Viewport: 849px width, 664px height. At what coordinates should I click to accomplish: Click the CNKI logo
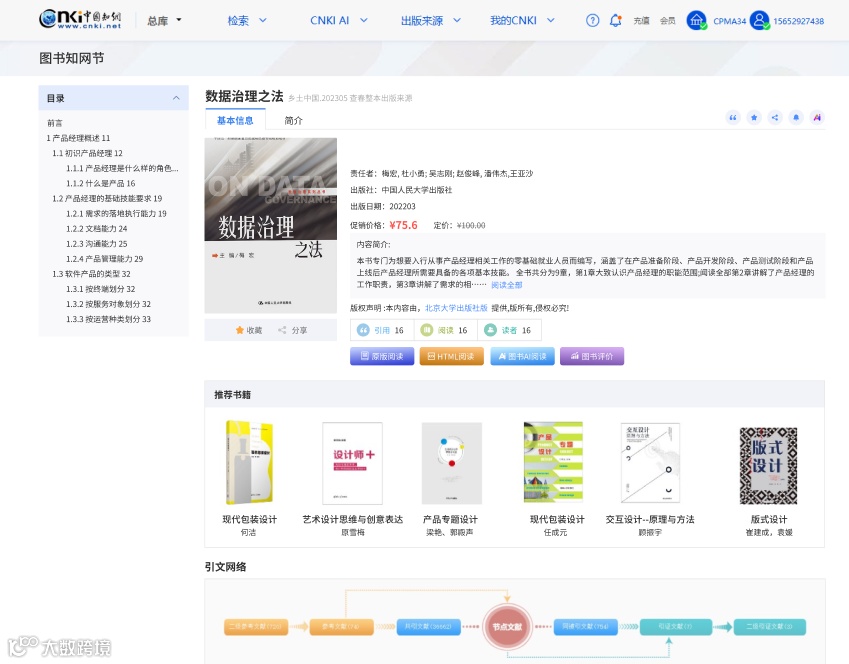pyautogui.click(x=80, y=19)
